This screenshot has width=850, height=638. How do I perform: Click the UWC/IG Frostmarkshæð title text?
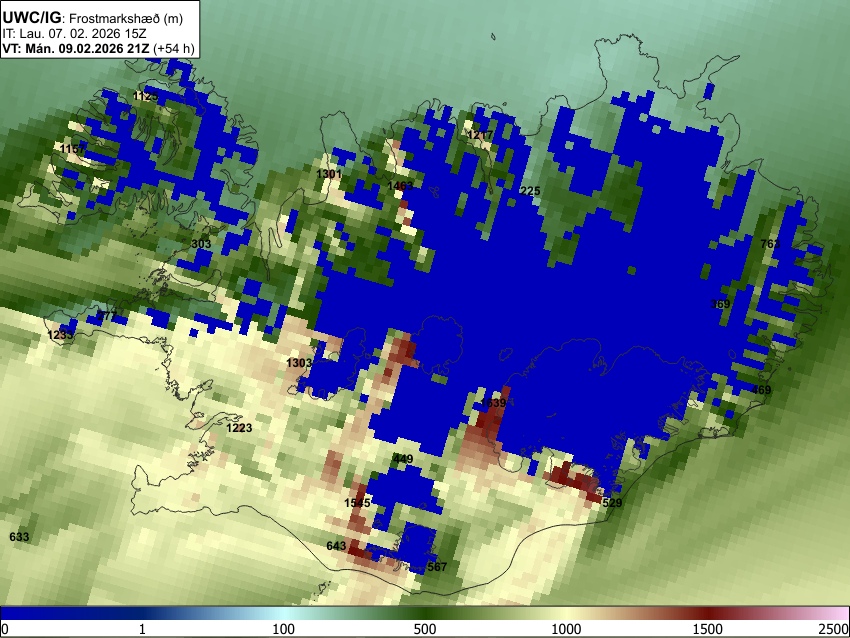[x=93, y=18]
